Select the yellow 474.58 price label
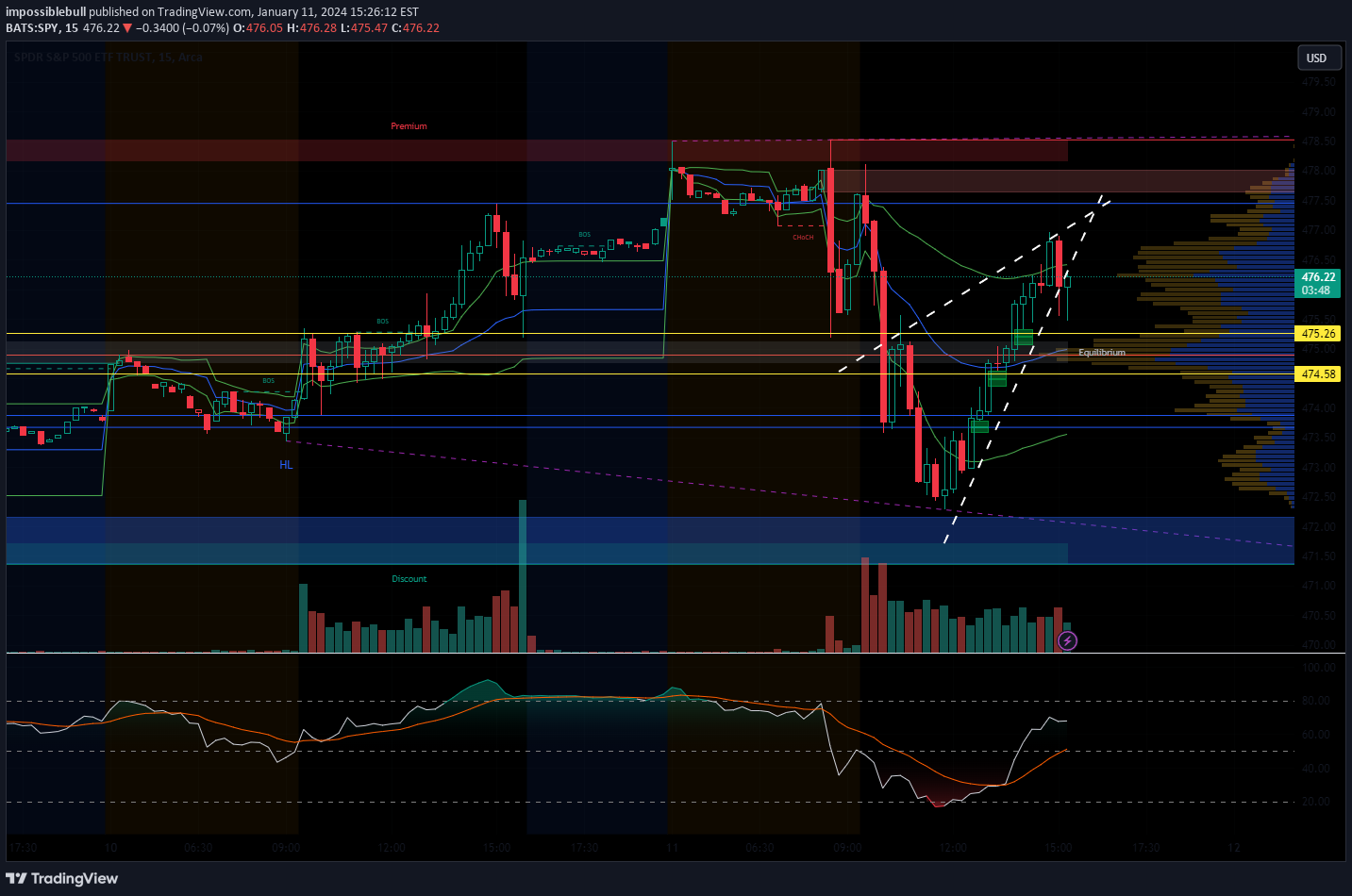 [1318, 374]
